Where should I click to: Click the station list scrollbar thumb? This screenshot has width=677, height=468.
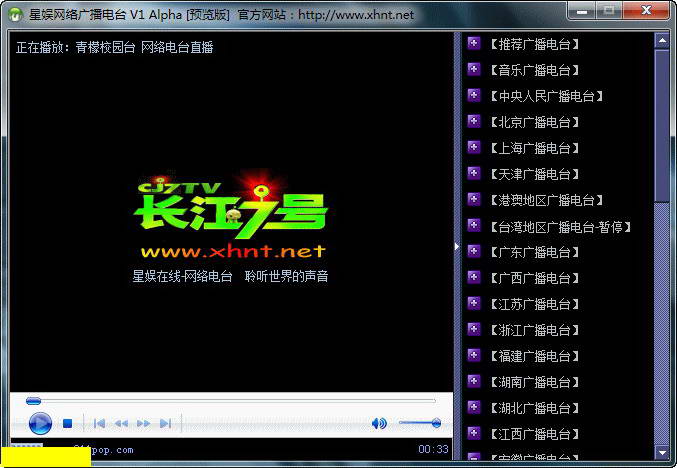662,125
